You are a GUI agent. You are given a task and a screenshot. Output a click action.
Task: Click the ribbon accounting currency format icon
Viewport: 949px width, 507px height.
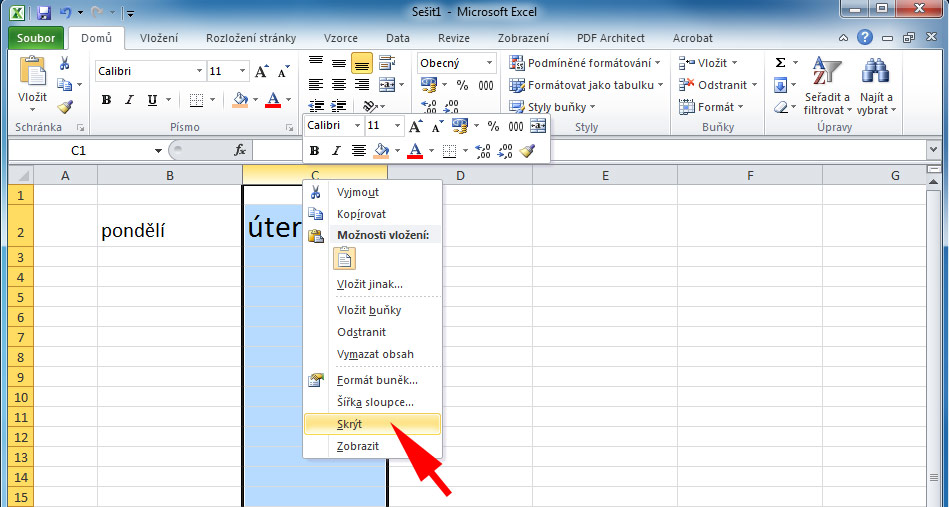429,85
